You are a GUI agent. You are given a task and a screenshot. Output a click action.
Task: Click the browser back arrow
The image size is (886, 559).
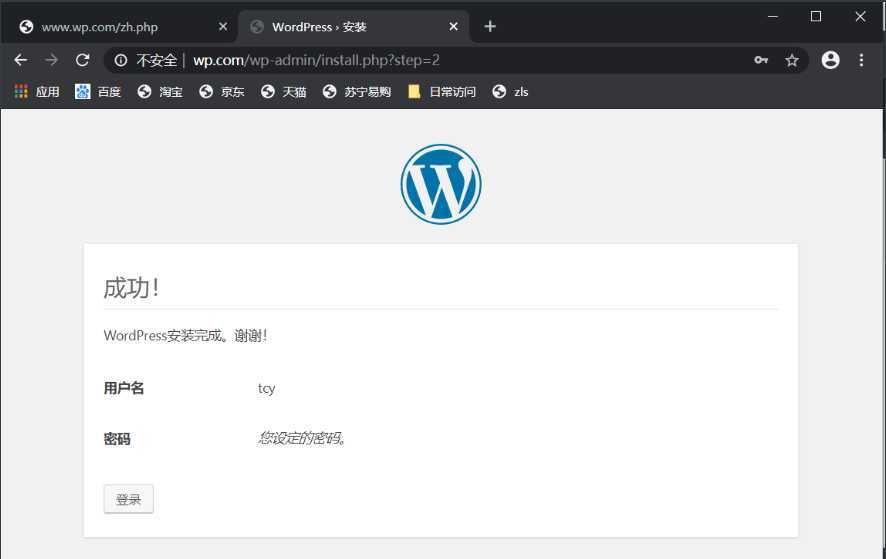click(21, 60)
